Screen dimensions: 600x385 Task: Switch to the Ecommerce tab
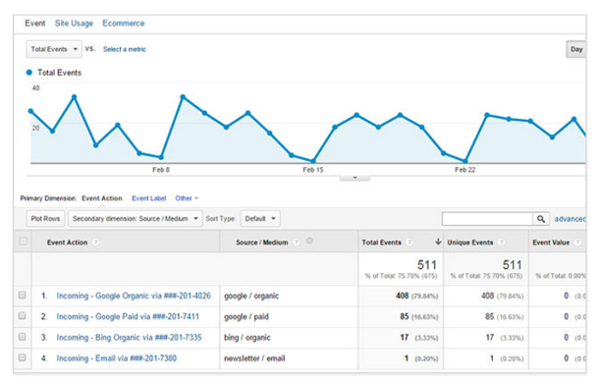pos(124,23)
